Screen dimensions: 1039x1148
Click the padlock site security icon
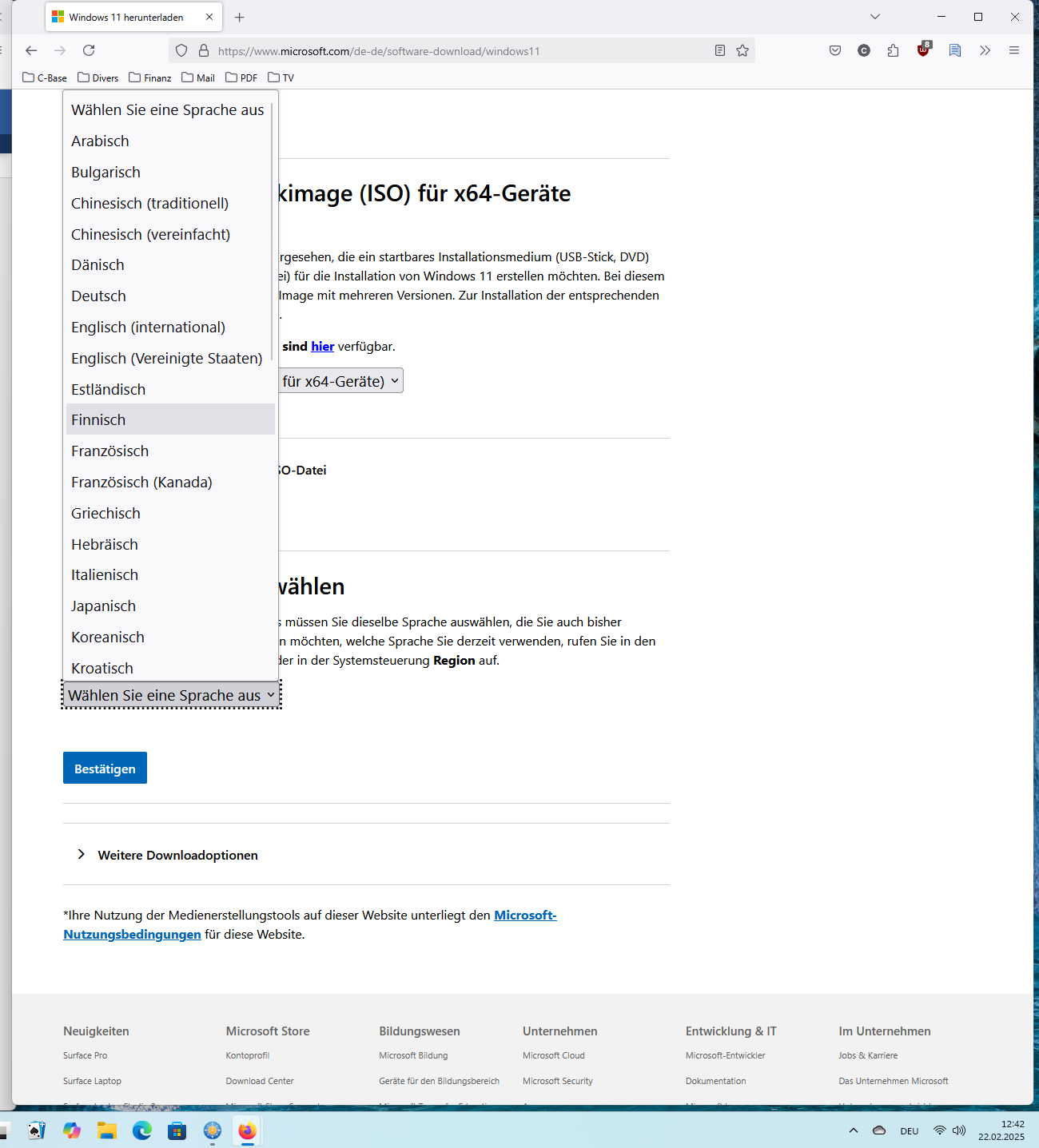pyautogui.click(x=204, y=50)
